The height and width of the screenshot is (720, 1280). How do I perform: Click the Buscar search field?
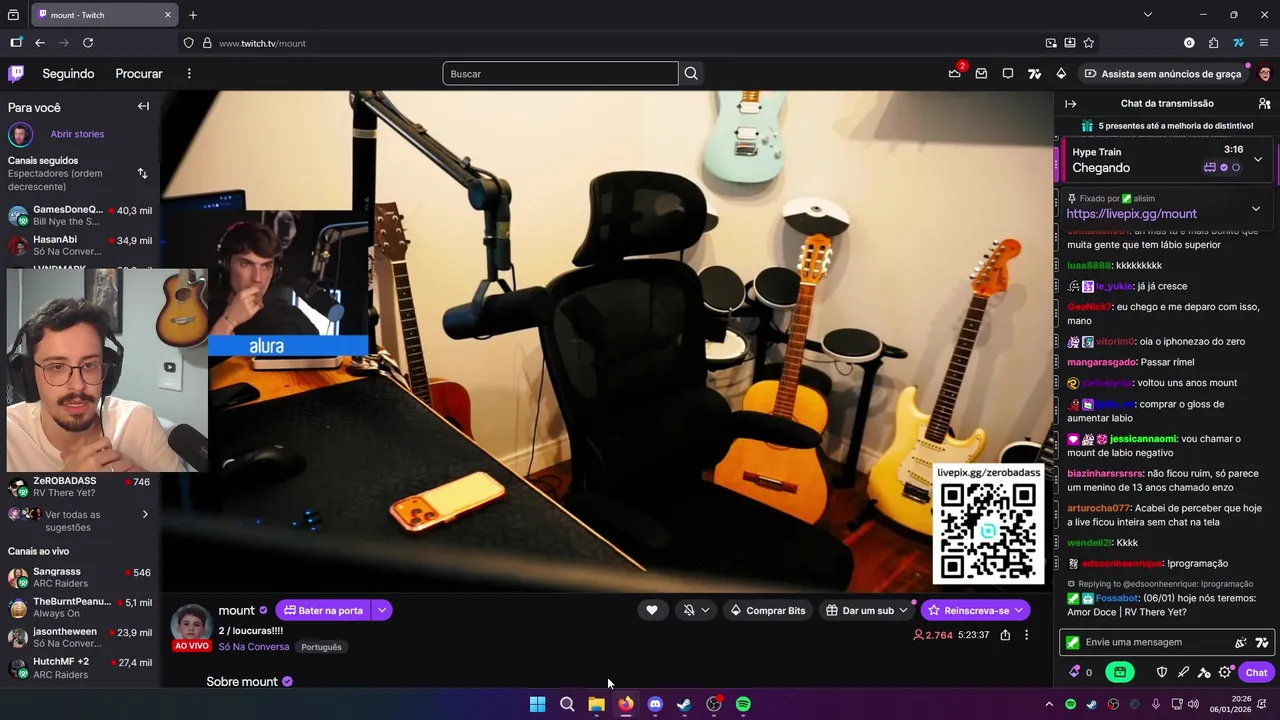point(560,73)
